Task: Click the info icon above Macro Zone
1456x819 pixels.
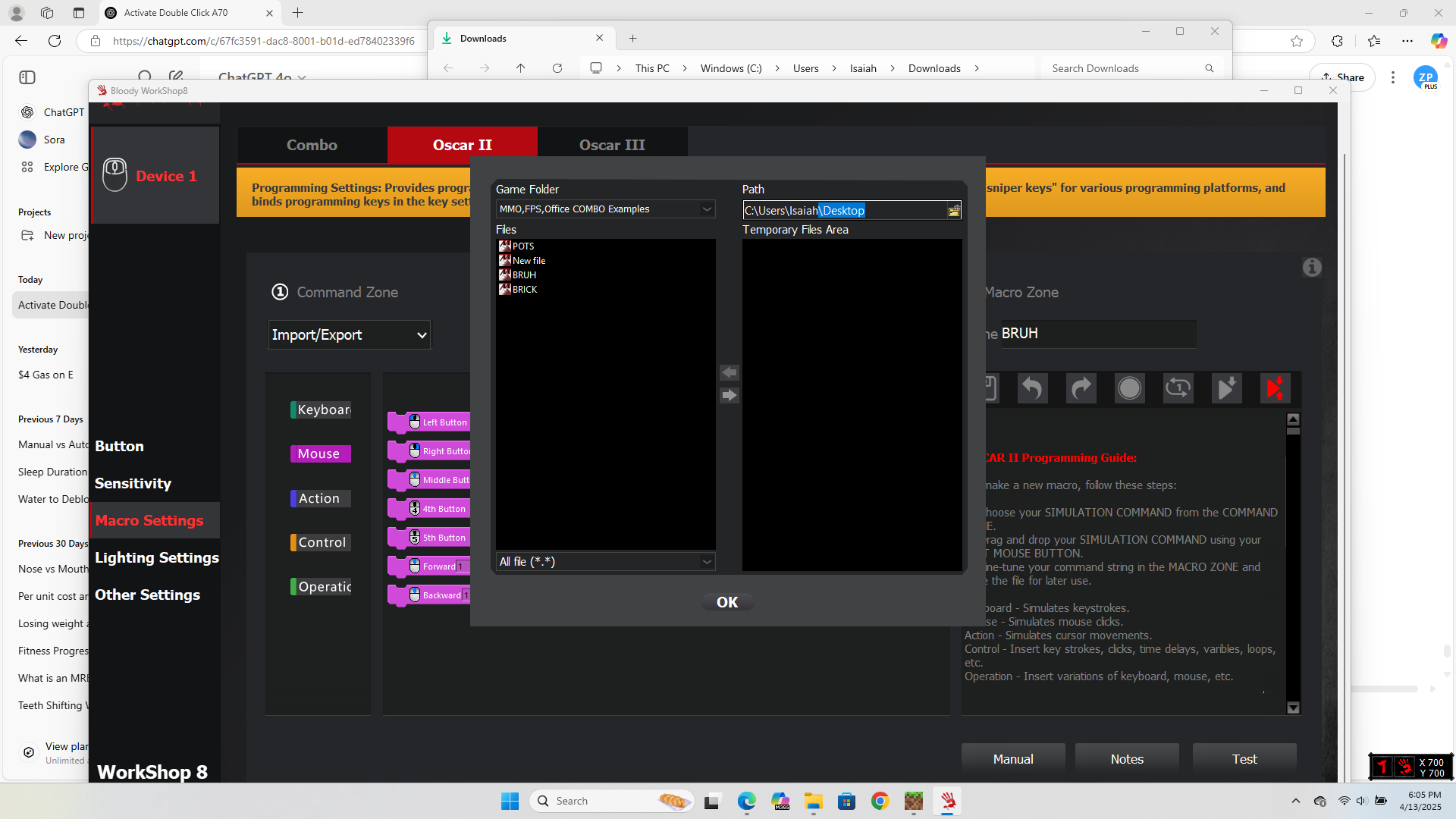Action: pyautogui.click(x=1312, y=268)
